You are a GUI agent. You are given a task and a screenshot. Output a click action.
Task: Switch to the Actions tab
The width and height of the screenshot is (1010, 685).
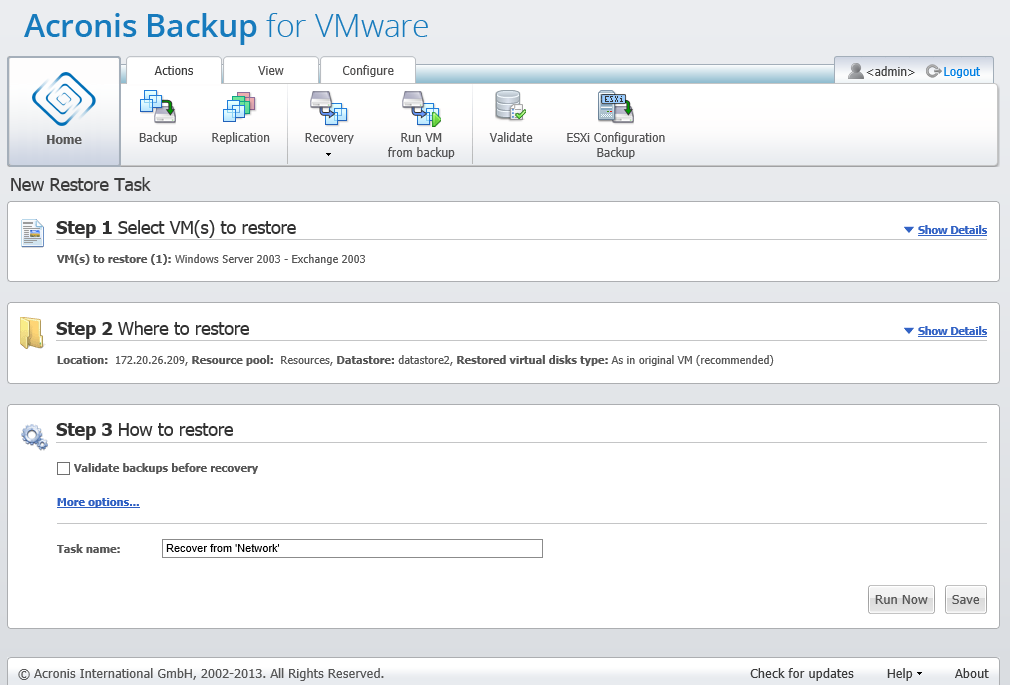[x=174, y=70]
